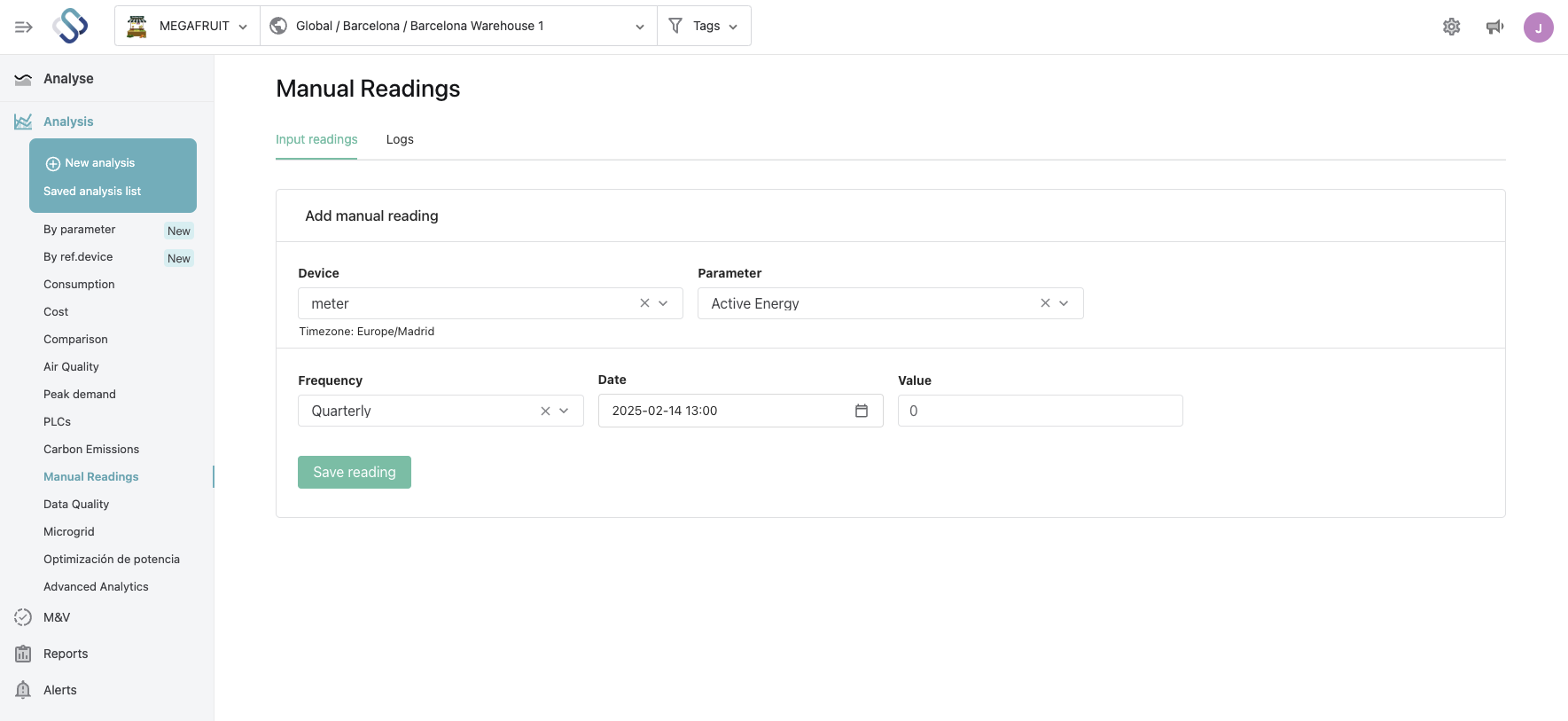Screen dimensions: 1568x721
Task: Open the calendar picker in the Date field
Action: pyautogui.click(x=862, y=411)
